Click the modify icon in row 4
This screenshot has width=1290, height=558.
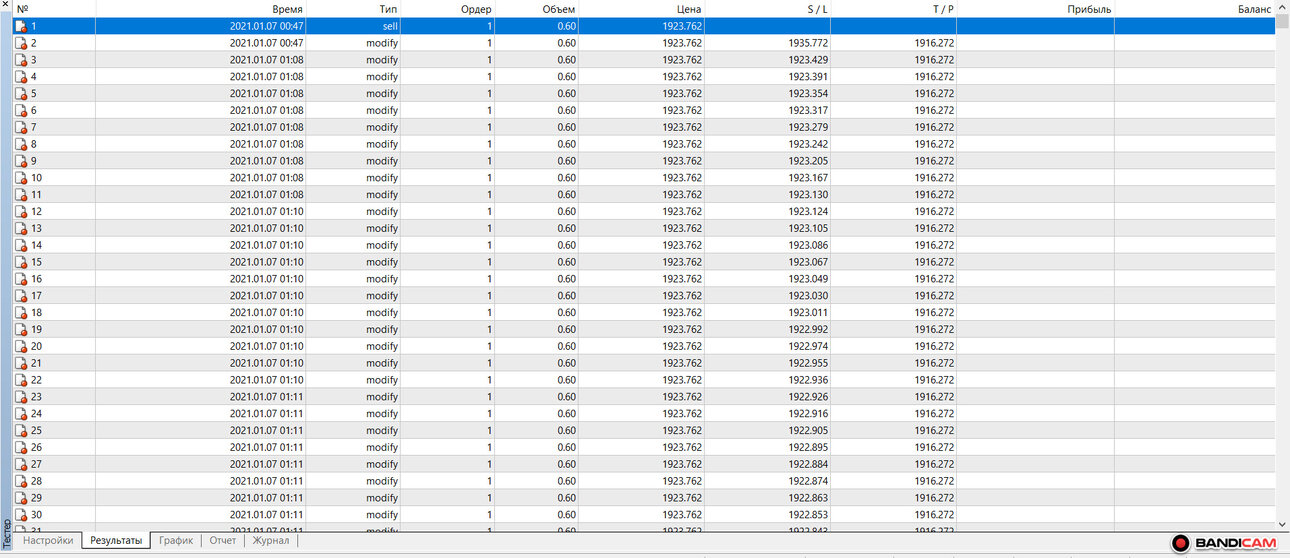[x=21, y=77]
